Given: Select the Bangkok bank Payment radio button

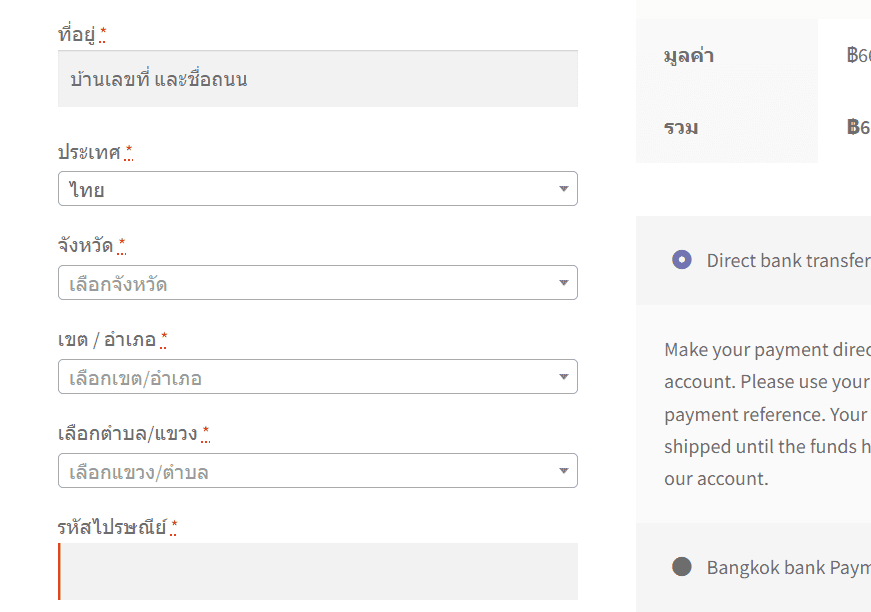Looking at the screenshot, I should point(682,567).
